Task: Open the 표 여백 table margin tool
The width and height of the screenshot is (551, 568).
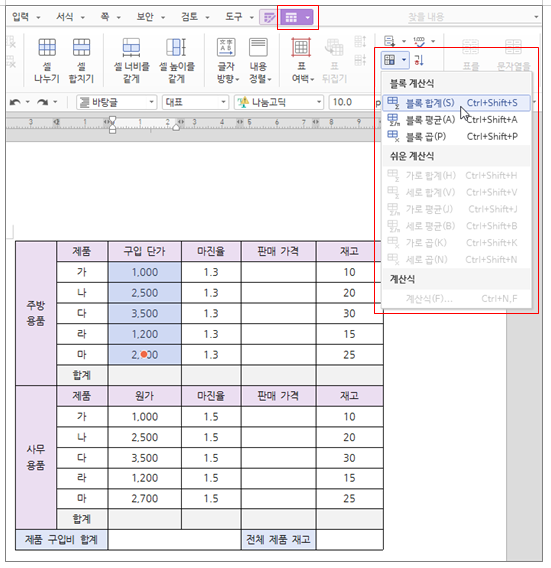Action: click(x=301, y=47)
